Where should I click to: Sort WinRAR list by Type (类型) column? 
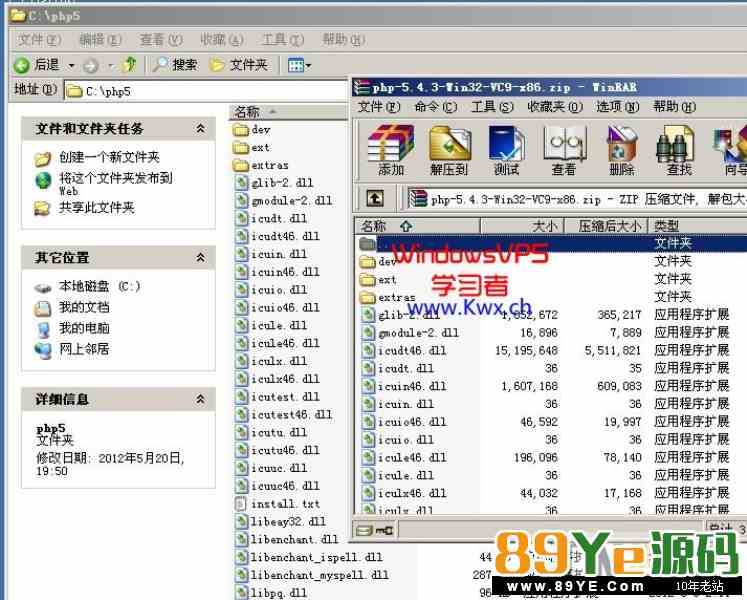click(697, 225)
